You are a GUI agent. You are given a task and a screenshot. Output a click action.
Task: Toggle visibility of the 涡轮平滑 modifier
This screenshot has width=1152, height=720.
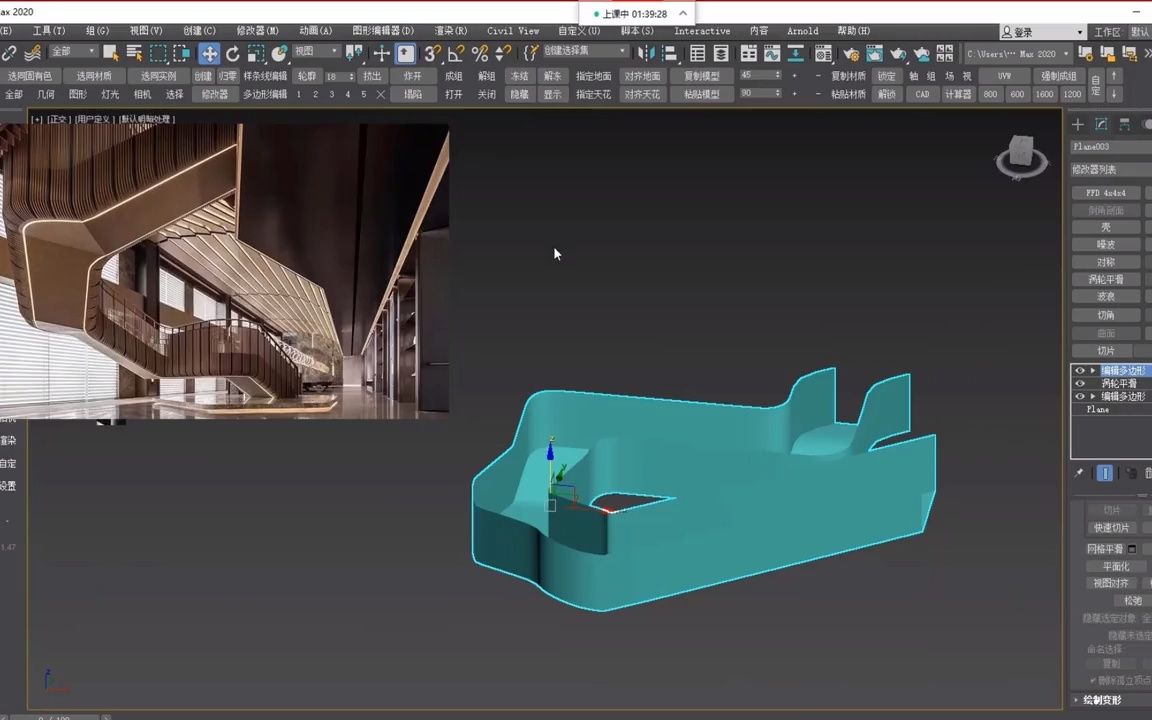coord(1080,384)
